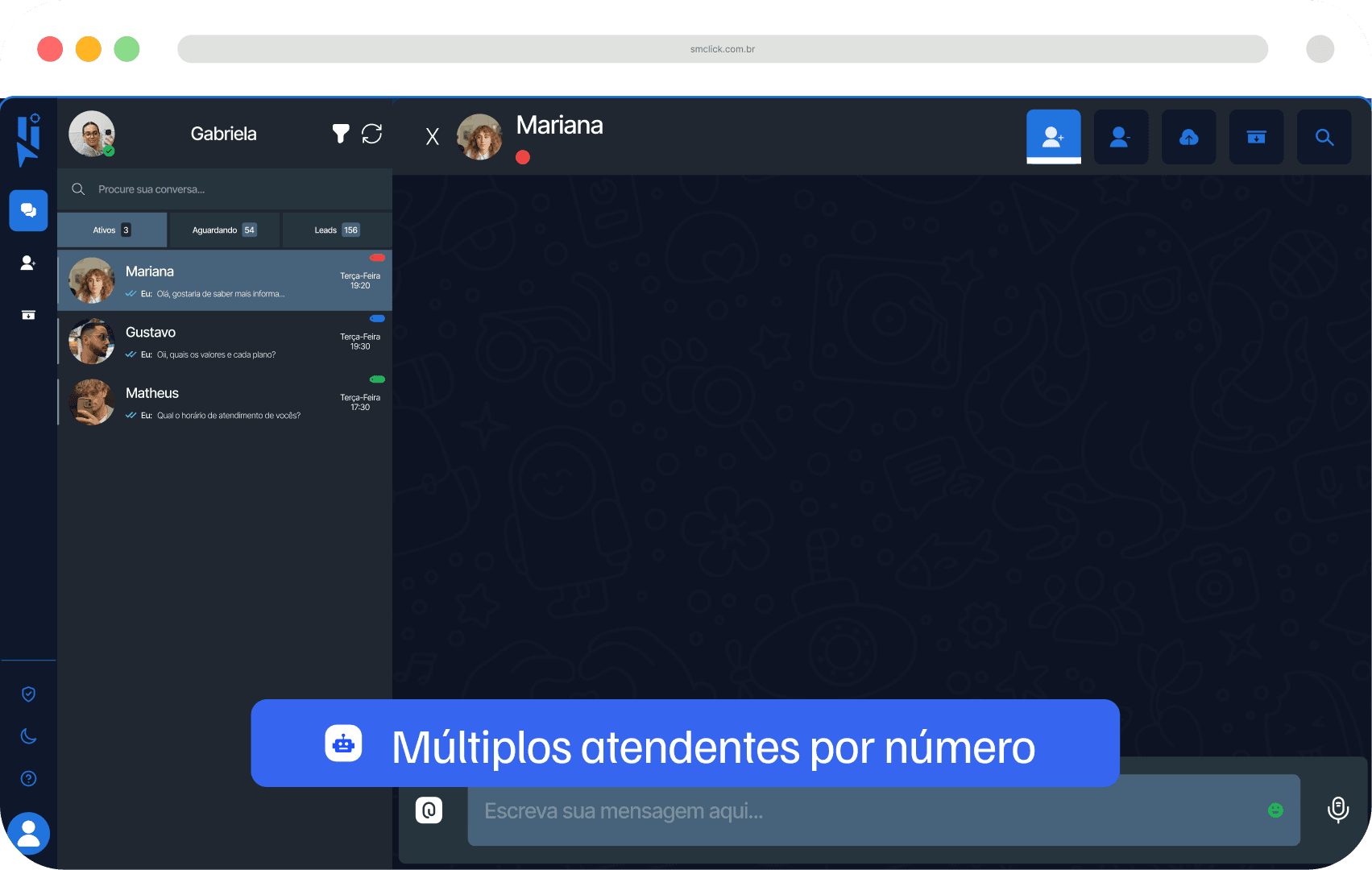Close the Mariana chat with X

[433, 137]
